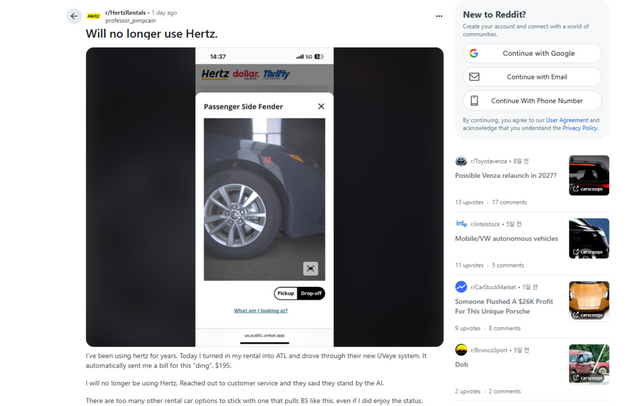Open the post options three-dot menu
The image size is (640, 406).
tap(439, 16)
